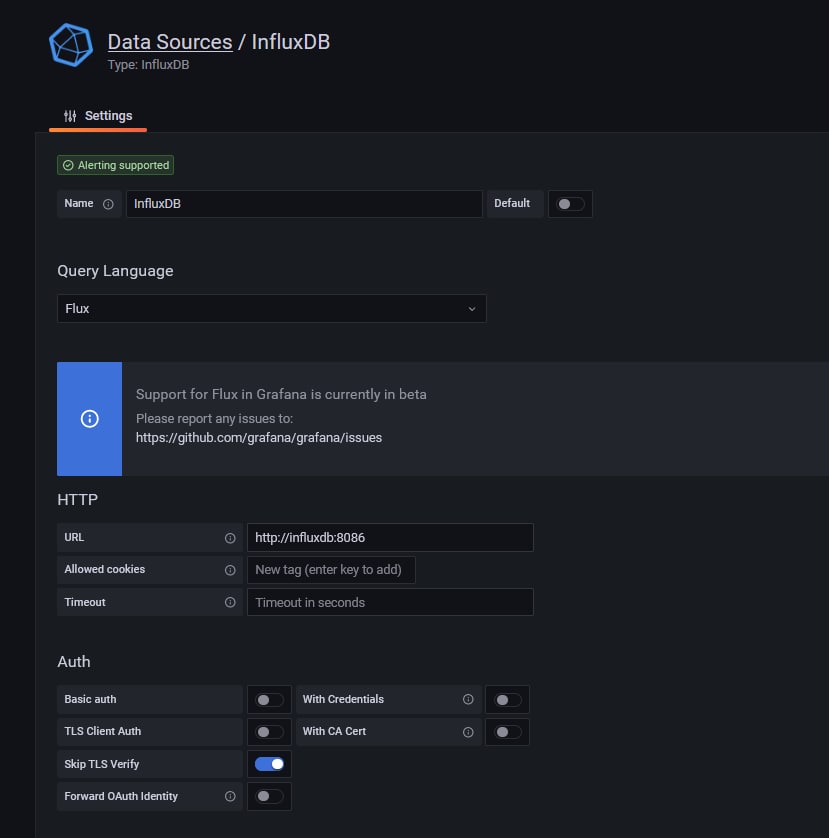Open the github.com/grafana/grafana/issues link
829x838 pixels.
click(x=259, y=438)
